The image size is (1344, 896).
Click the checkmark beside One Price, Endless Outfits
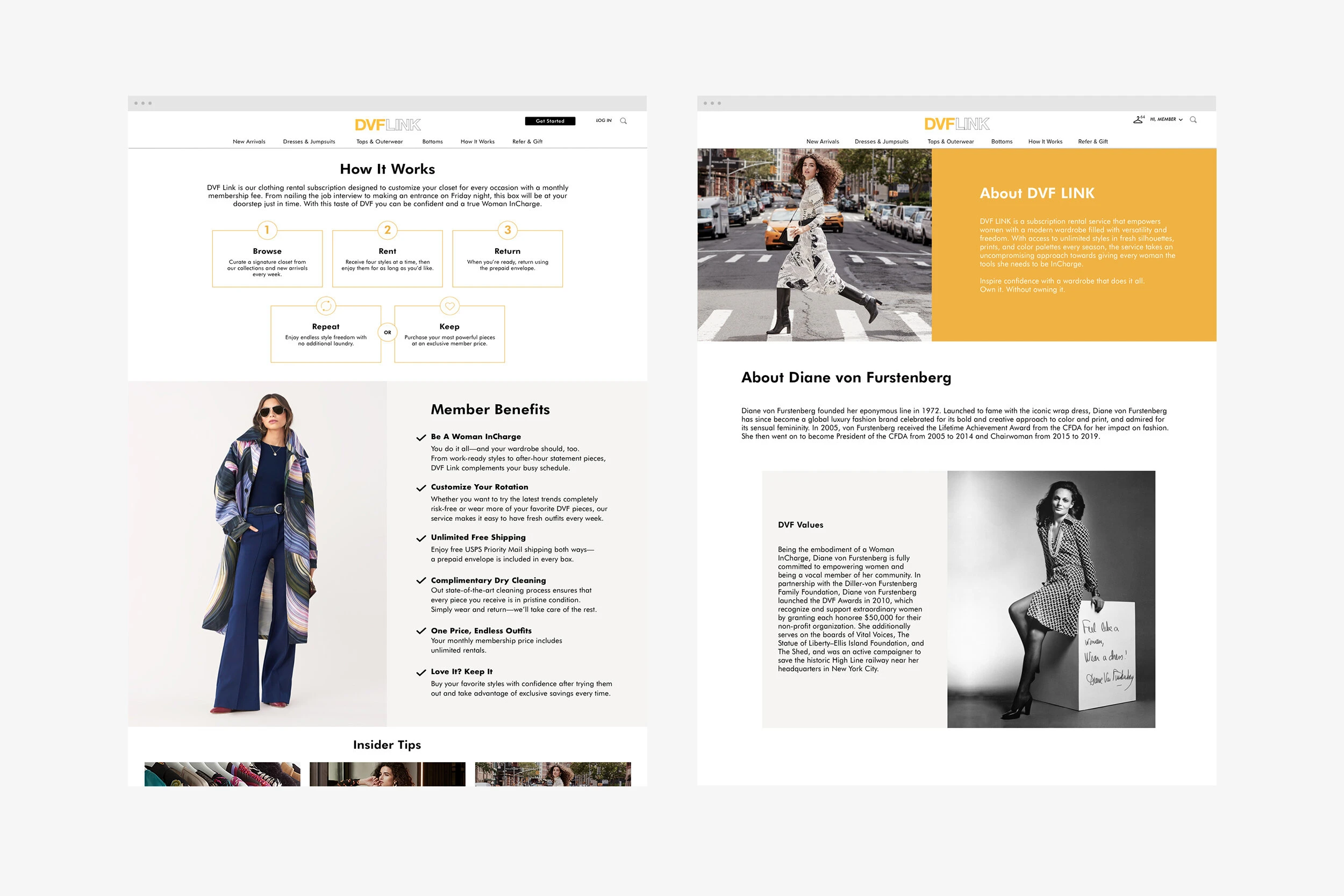point(421,631)
